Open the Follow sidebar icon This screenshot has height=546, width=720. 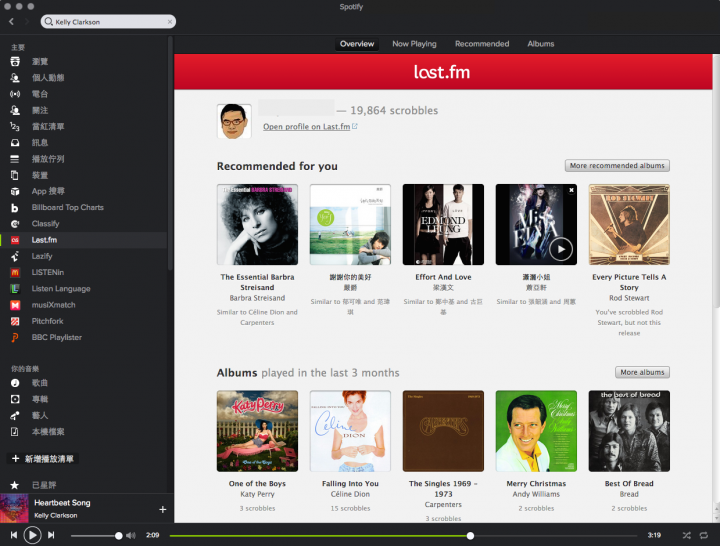pyautogui.click(x=15, y=110)
